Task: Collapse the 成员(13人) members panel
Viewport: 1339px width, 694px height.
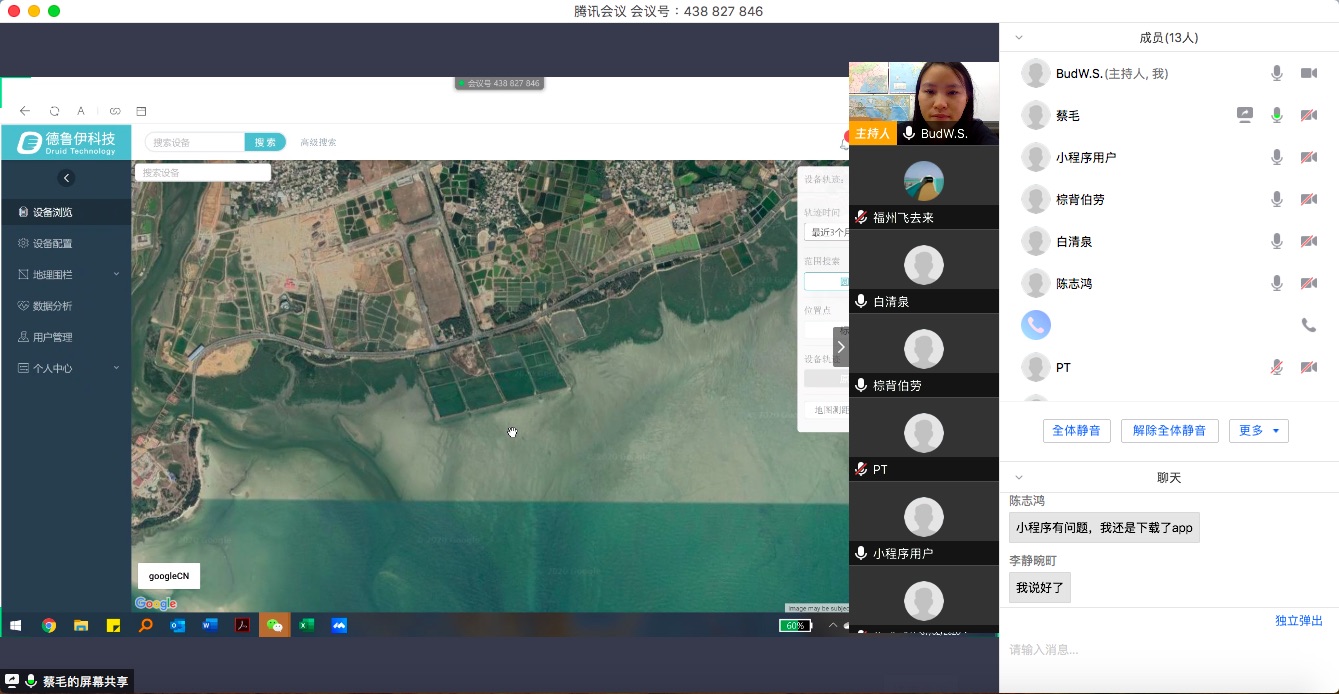Action: (1019, 38)
